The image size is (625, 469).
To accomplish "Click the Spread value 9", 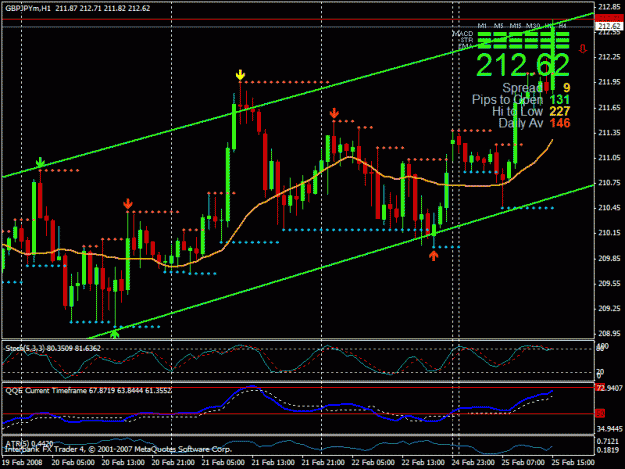I will pos(566,88).
